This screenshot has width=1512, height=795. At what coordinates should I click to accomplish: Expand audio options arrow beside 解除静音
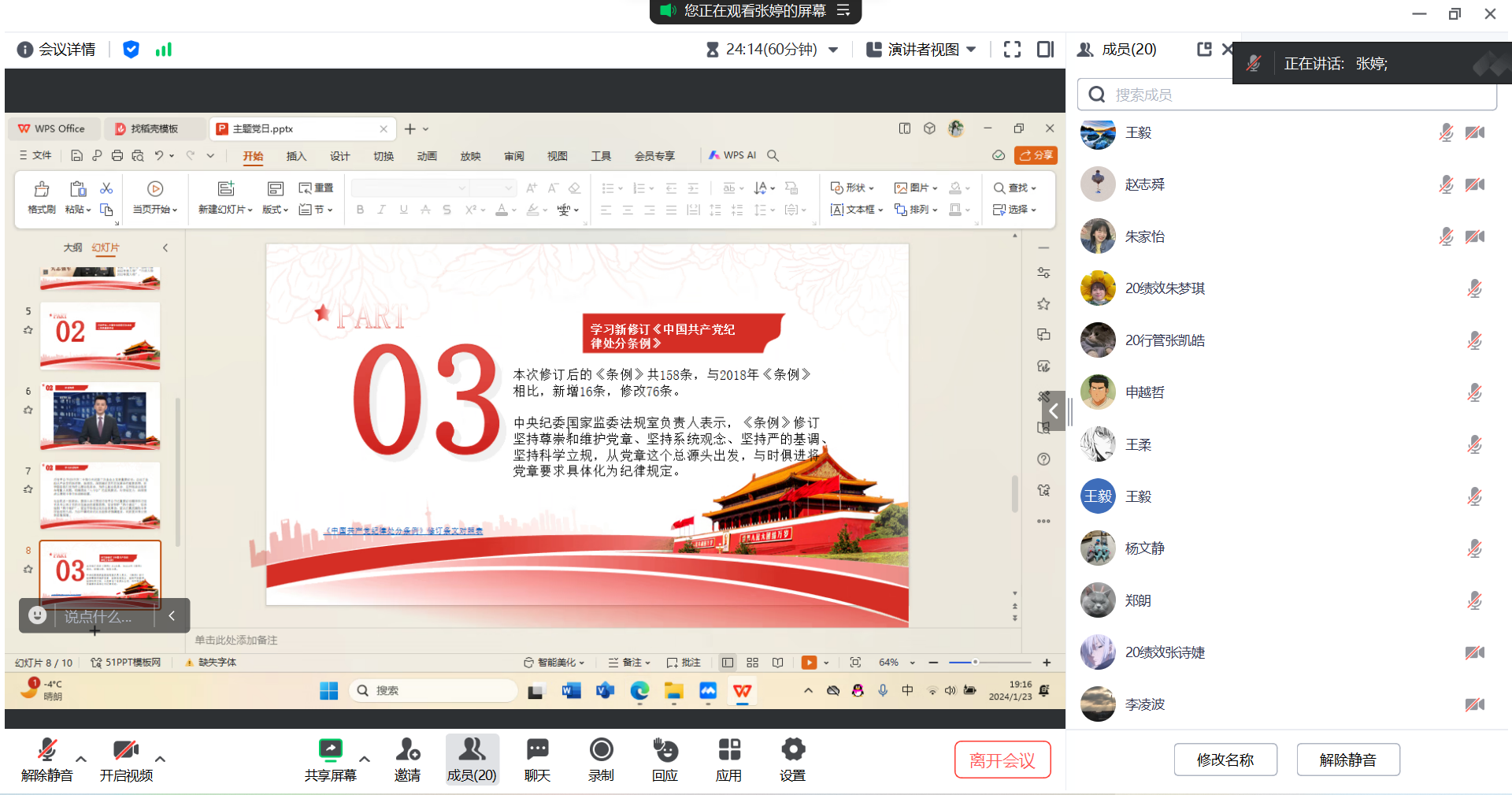click(x=81, y=759)
